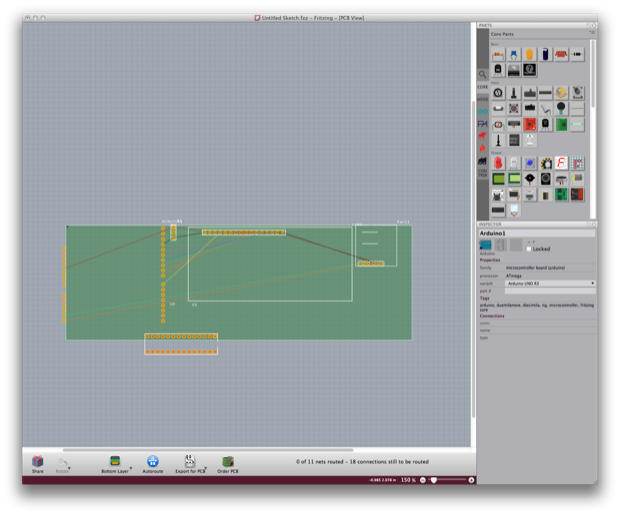Switch to the CORE parts bin tab
The width and height of the screenshot is (620, 515).
click(x=482, y=87)
